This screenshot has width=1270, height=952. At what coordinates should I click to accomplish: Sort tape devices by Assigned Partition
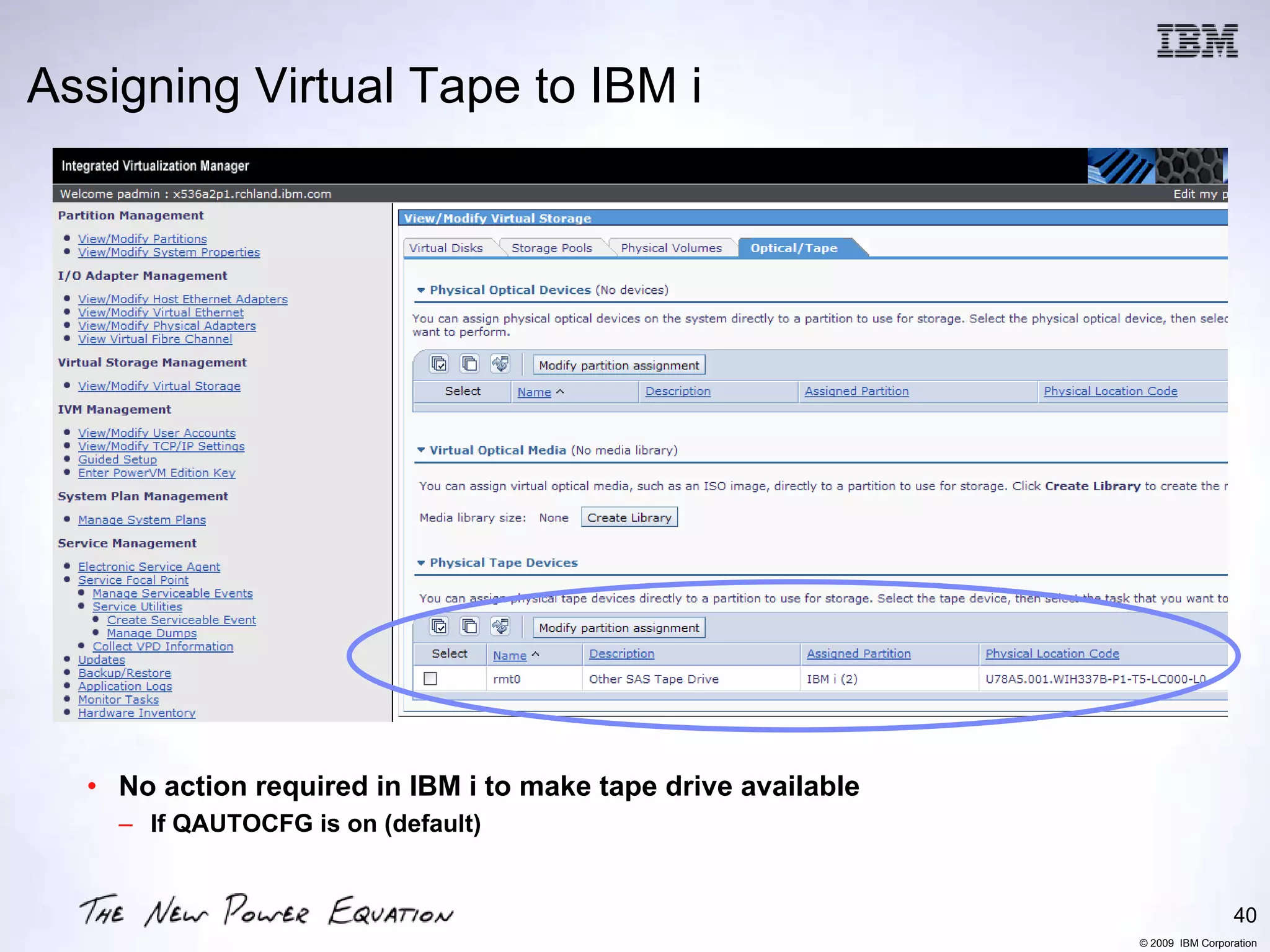click(858, 653)
